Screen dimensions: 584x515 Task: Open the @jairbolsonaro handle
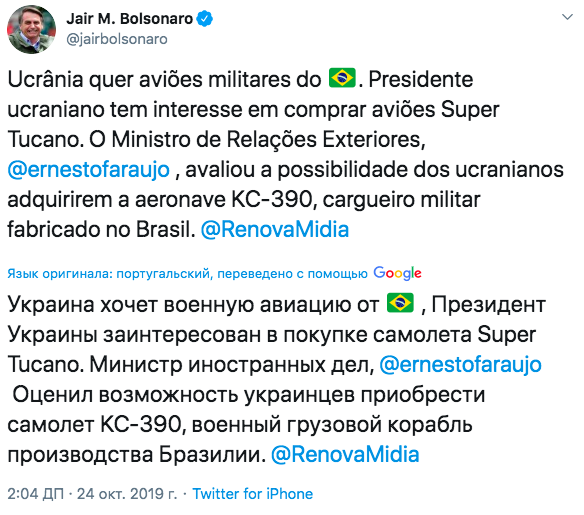point(117,39)
